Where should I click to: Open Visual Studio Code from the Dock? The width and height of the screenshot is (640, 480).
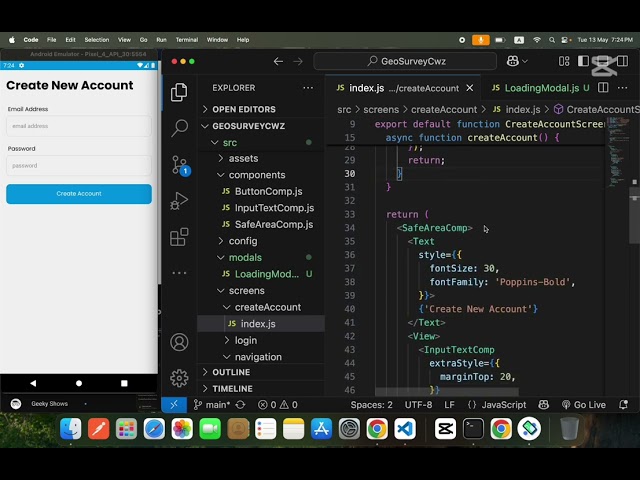pos(405,429)
